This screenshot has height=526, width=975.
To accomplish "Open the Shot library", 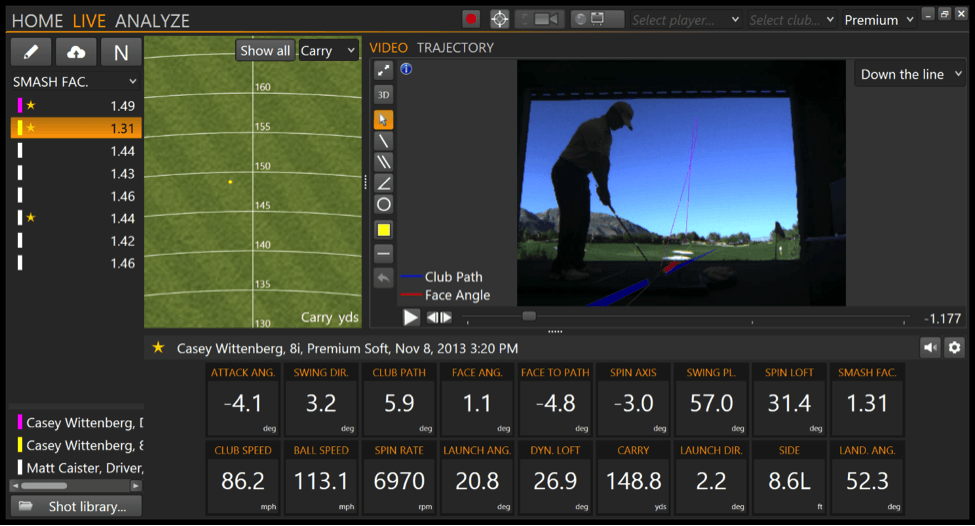I will [76, 507].
